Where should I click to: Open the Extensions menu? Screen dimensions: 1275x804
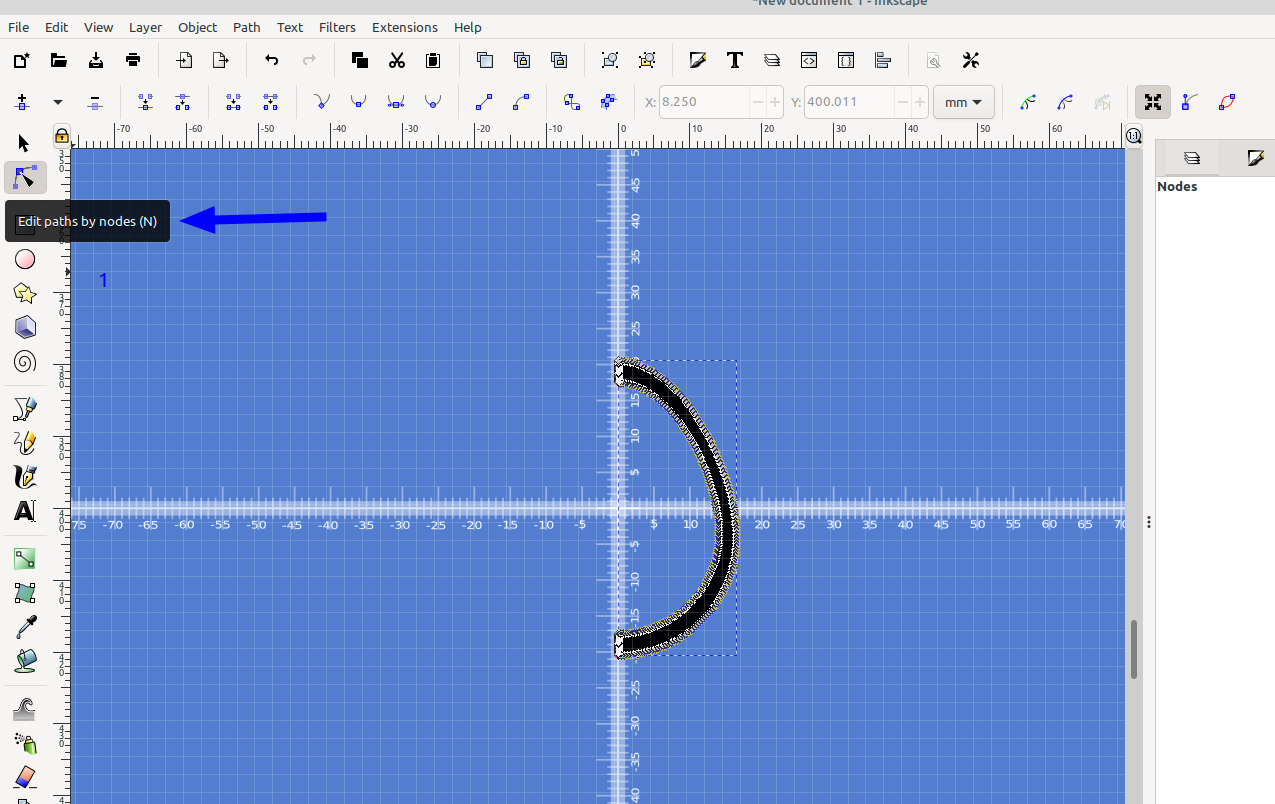click(405, 27)
